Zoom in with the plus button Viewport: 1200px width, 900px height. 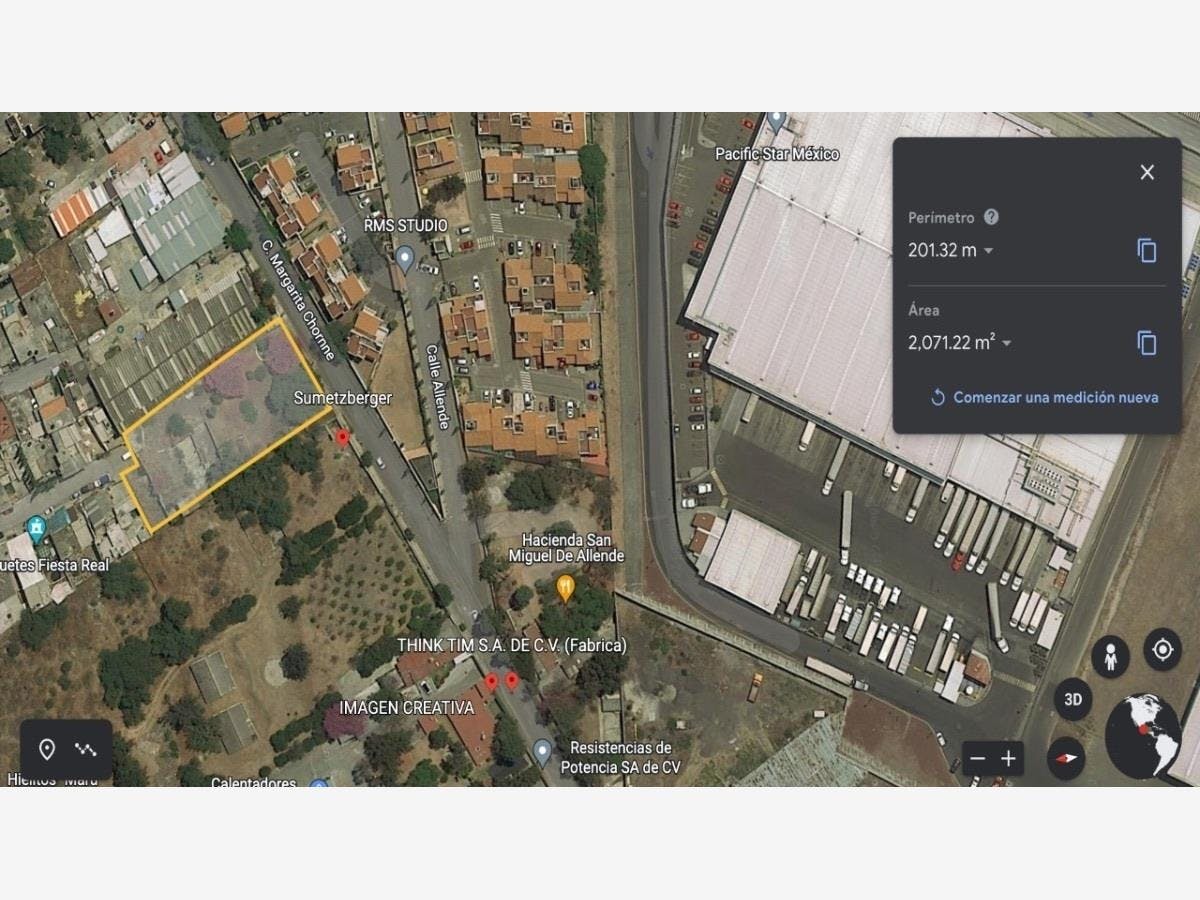click(x=1008, y=759)
